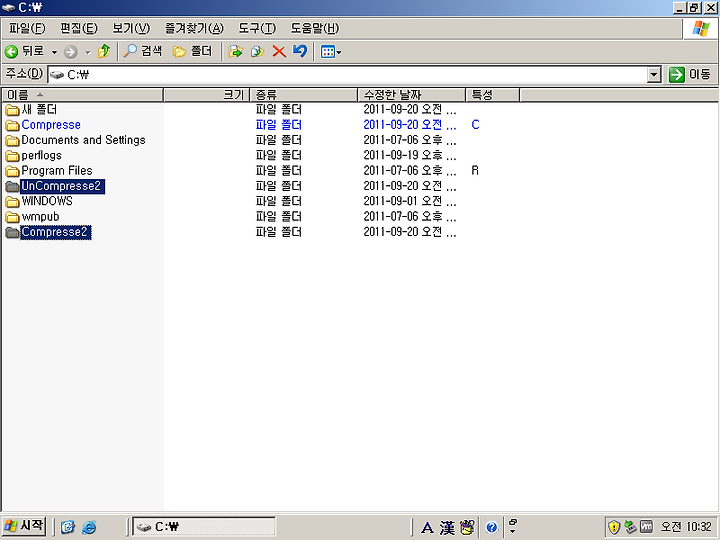Click the blue Compresse folder name

51,125
